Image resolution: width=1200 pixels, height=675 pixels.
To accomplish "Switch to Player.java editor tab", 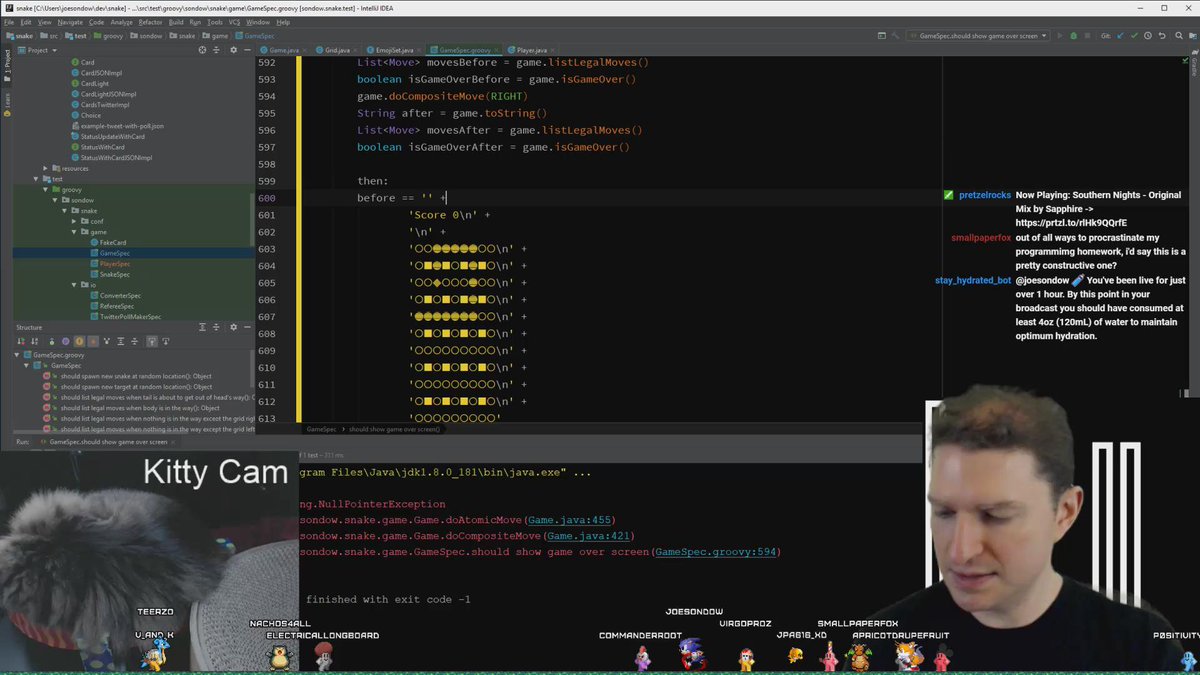I will point(531,49).
